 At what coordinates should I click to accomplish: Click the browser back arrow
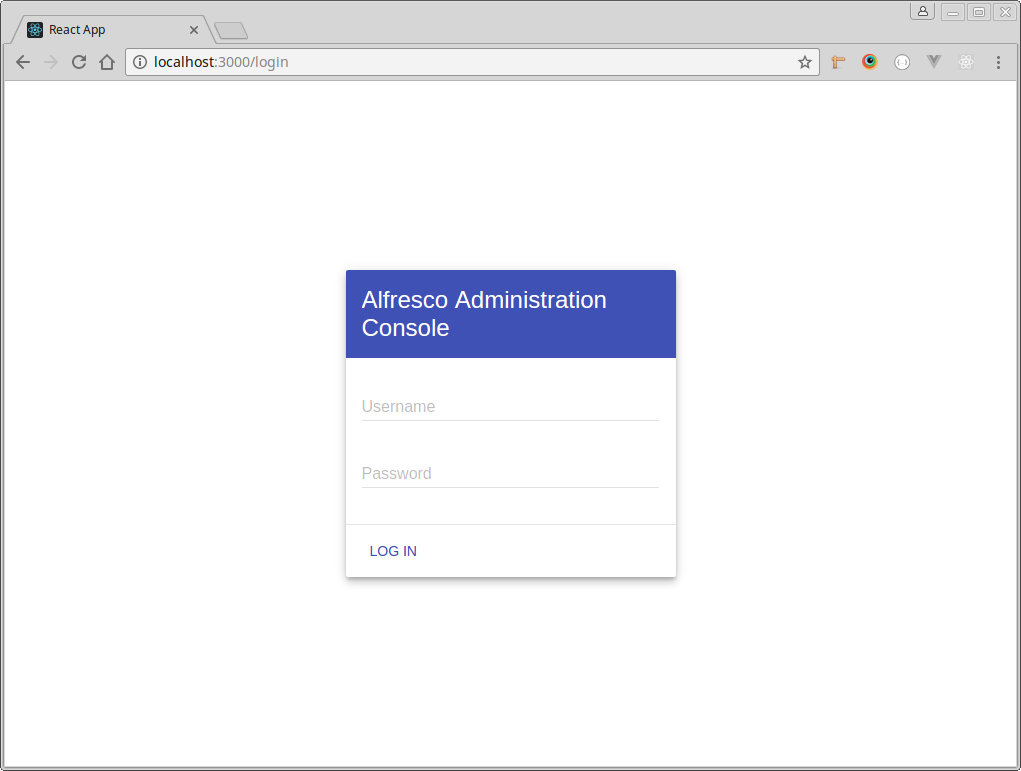tap(23, 62)
